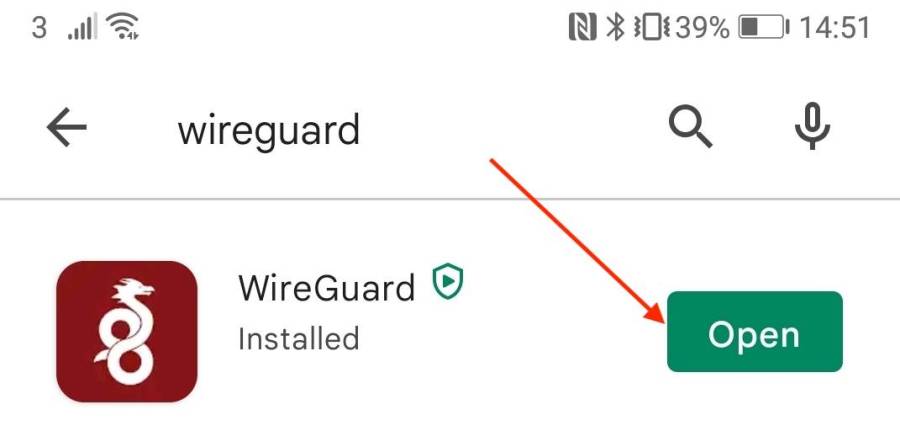Image resolution: width=900 pixels, height=447 pixels.
Task: Start voice search with microphone icon
Action: click(812, 128)
